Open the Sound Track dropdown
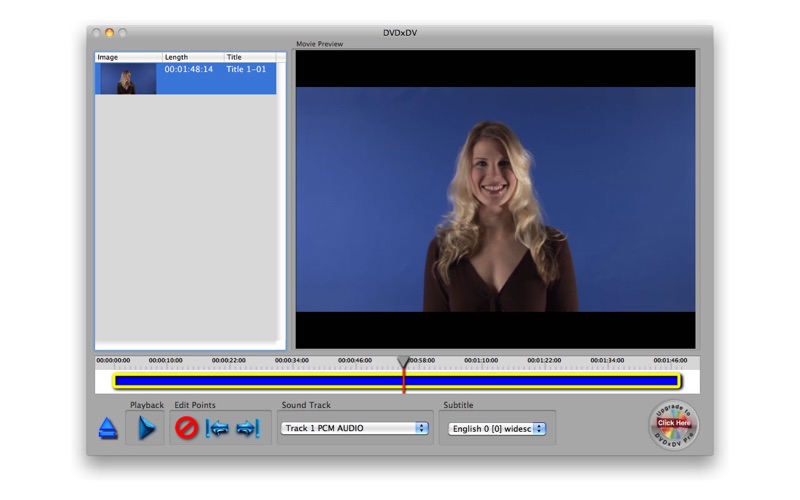 pos(354,428)
